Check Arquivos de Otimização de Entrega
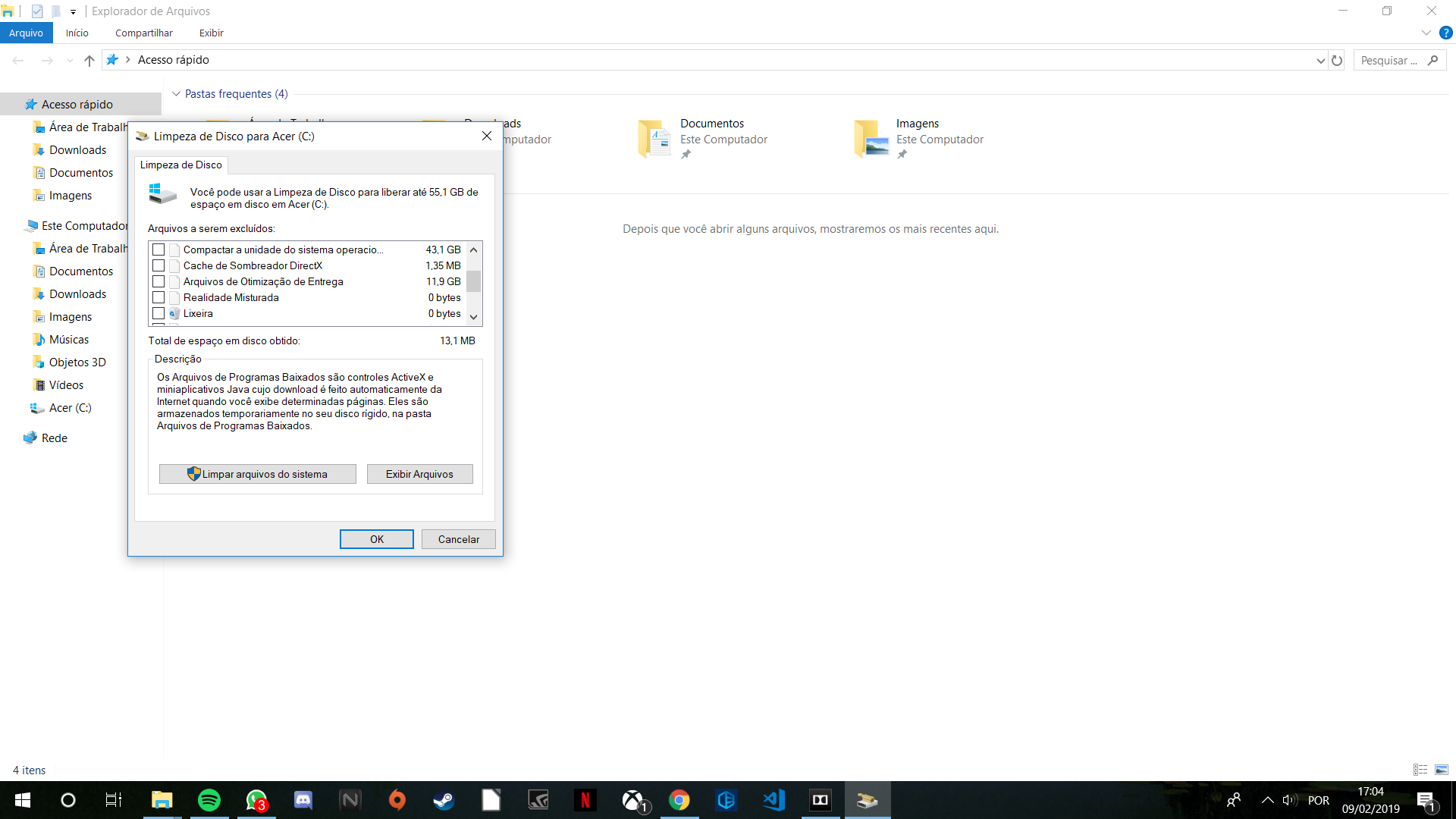This screenshot has height=819, width=1456. 158,281
